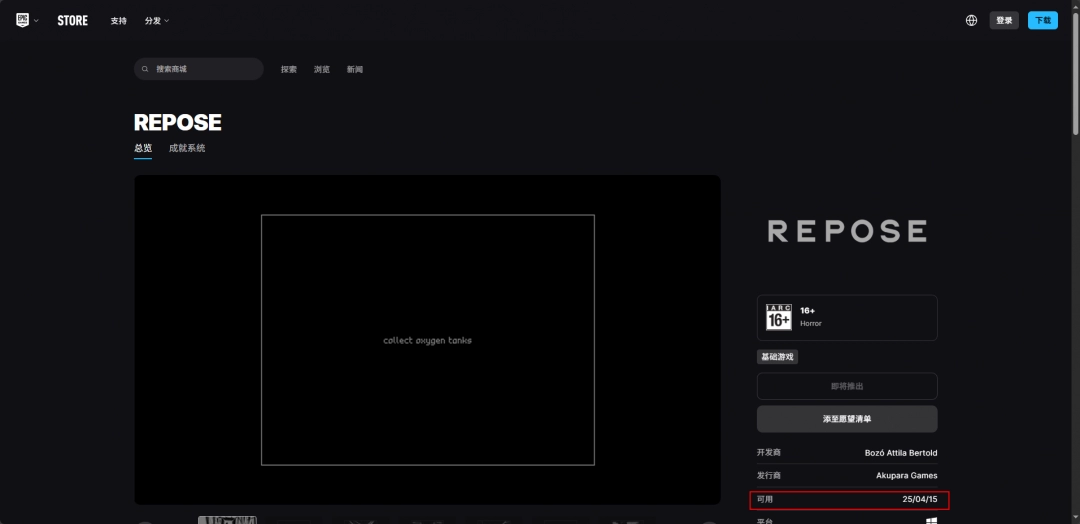Viewport: 1080px width, 524px height.
Task: Select the 总览 tab
Action: [143, 148]
